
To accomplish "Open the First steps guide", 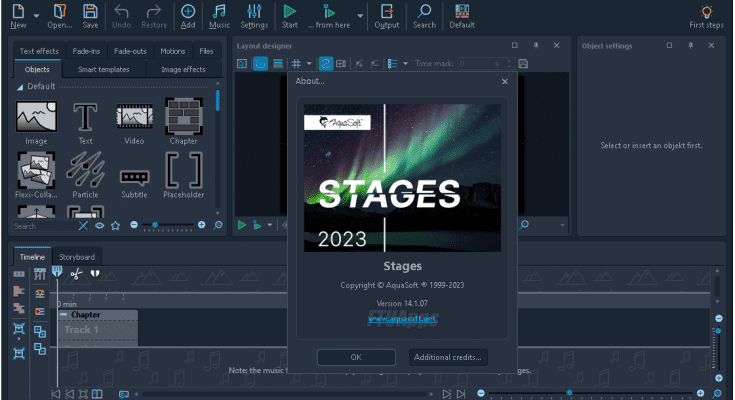I will pyautogui.click(x=706, y=16).
